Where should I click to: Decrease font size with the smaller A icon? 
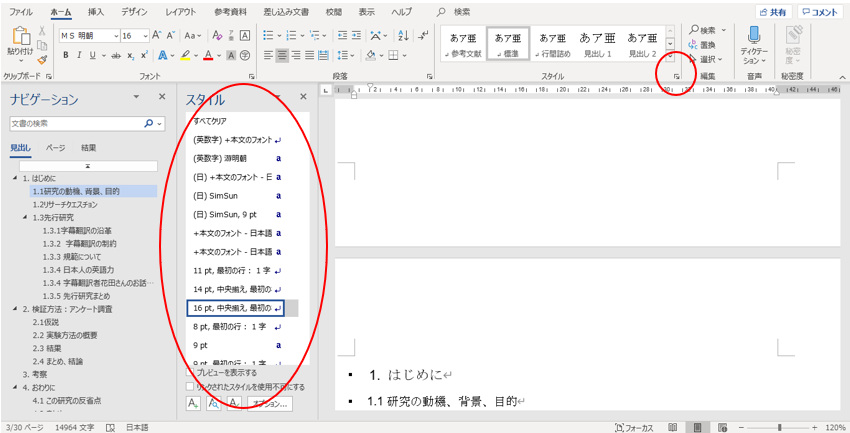[171, 36]
